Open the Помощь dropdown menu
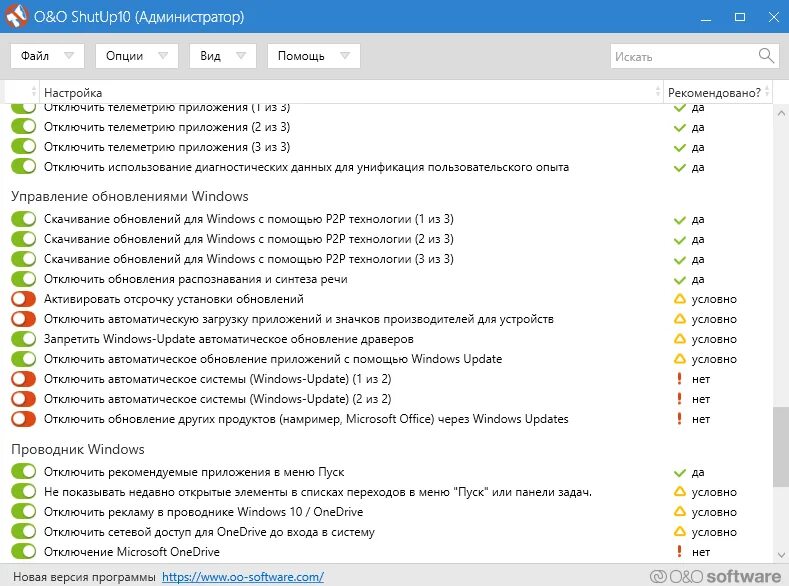Viewport: 789px width, 586px height. pyautogui.click(x=313, y=56)
